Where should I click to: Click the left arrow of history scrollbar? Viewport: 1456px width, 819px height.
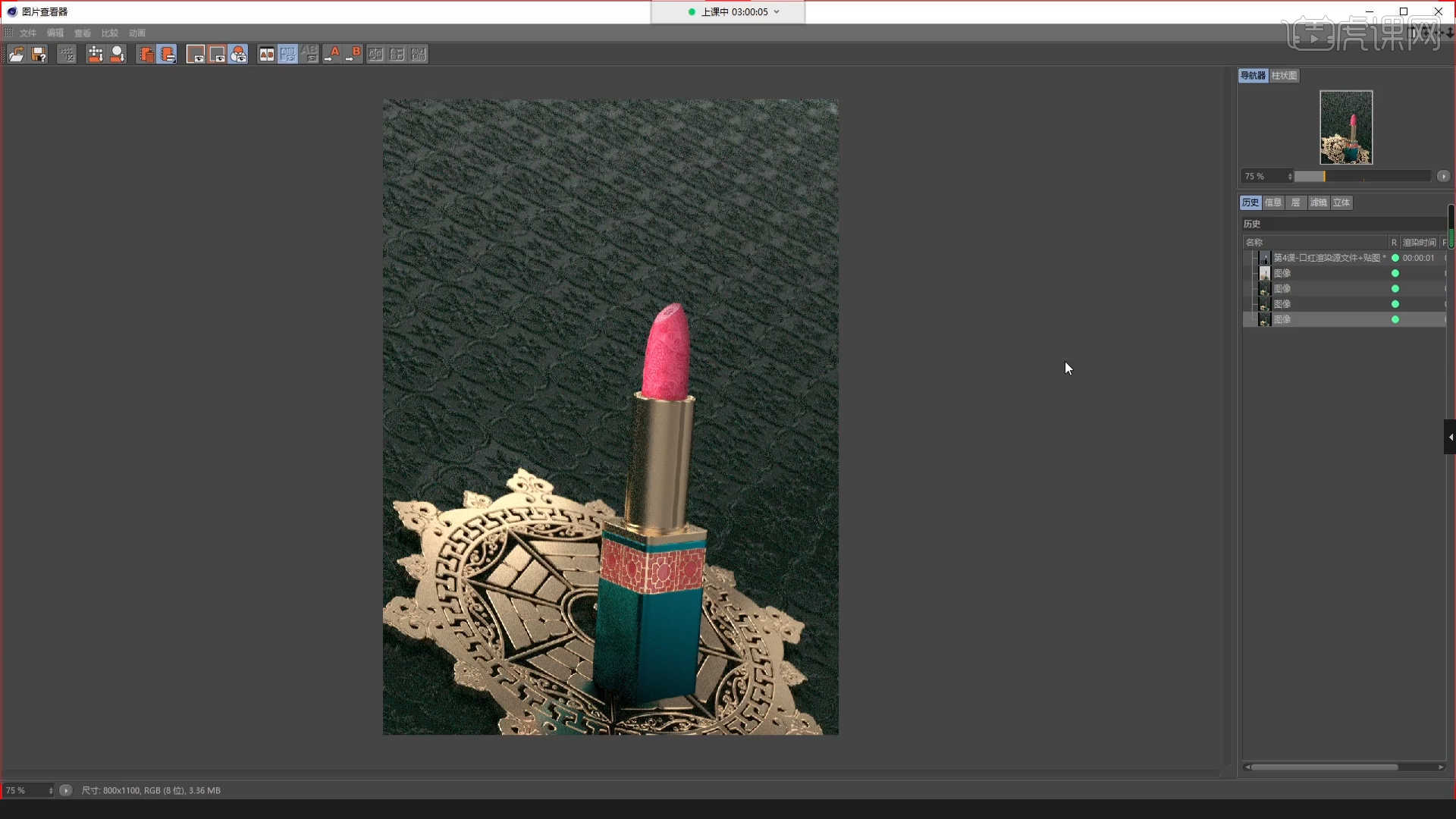(1247, 767)
